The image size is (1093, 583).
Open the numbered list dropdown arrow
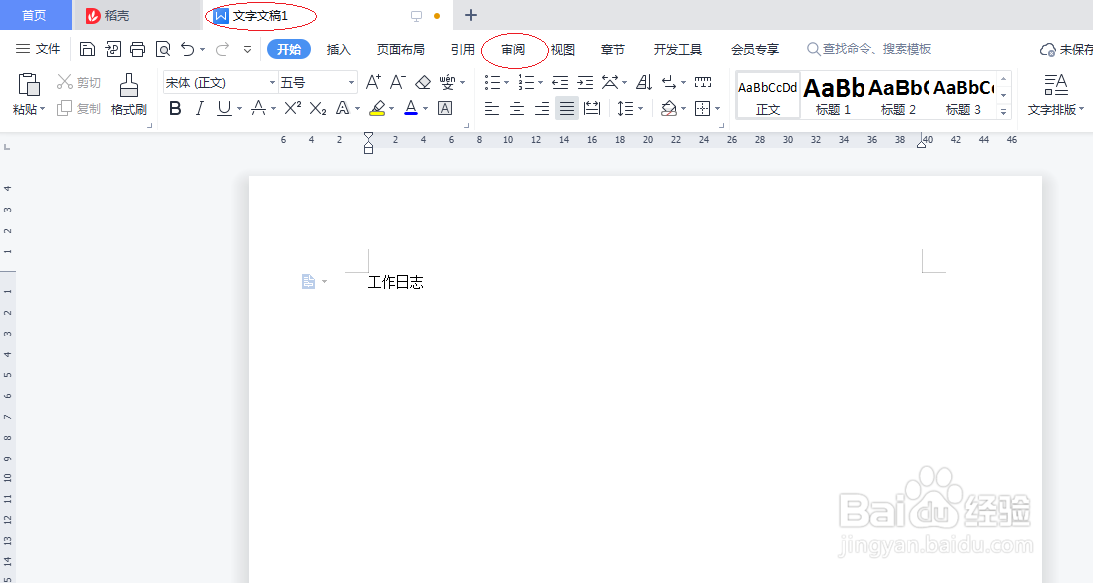click(x=540, y=83)
